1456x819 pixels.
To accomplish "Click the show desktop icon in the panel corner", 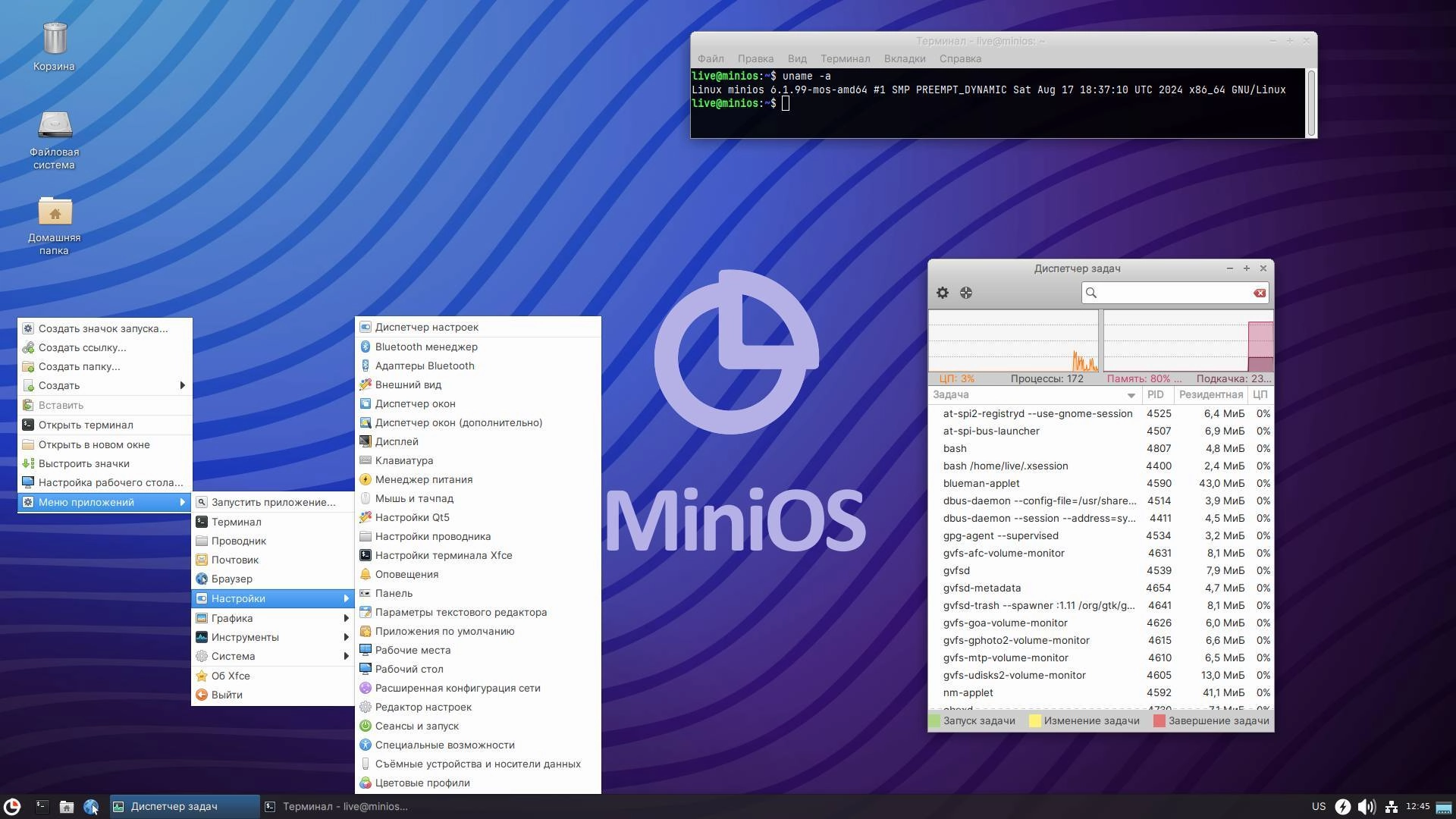I will coord(1444,807).
